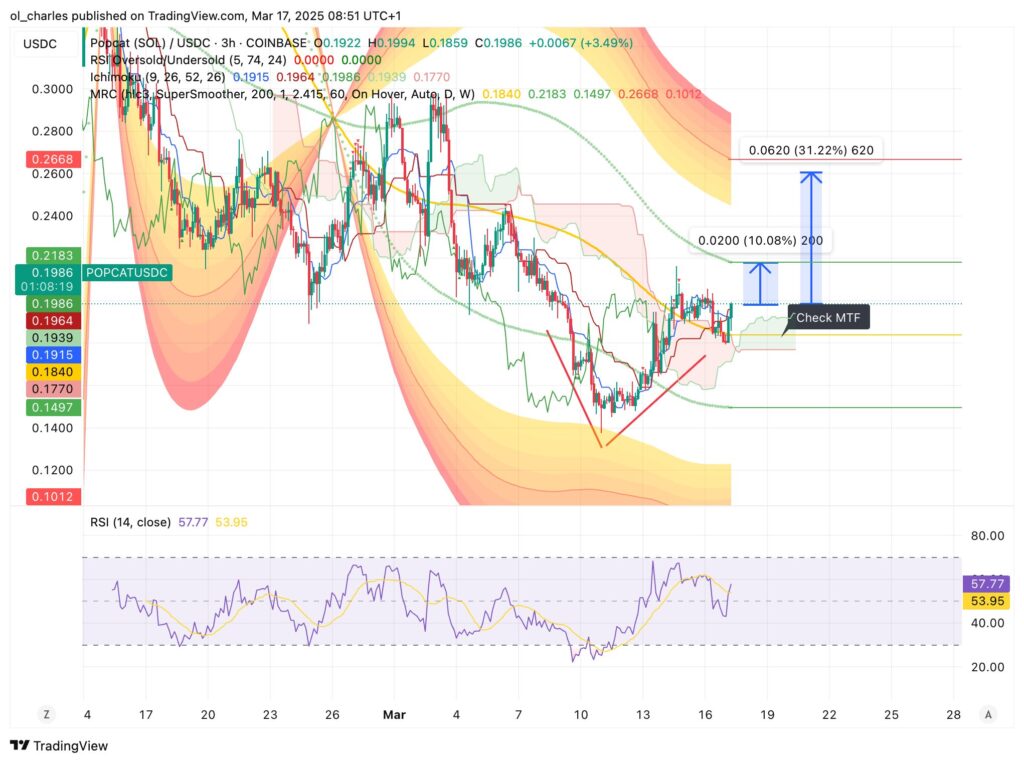The height and width of the screenshot is (763, 1024).
Task: Select the RSI Oversold/Undersold indicator legend
Action: pos(188,60)
